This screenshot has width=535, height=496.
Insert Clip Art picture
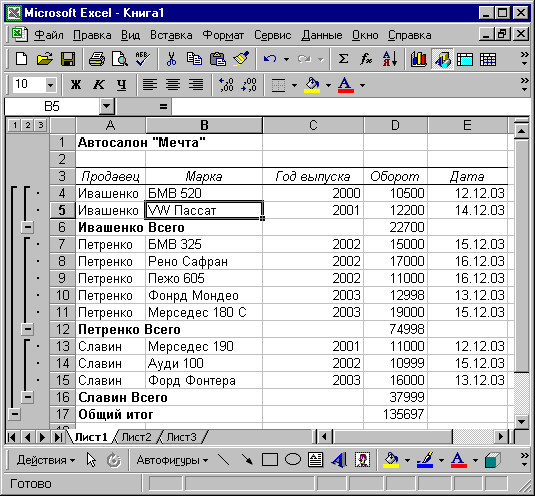[x=362, y=460]
